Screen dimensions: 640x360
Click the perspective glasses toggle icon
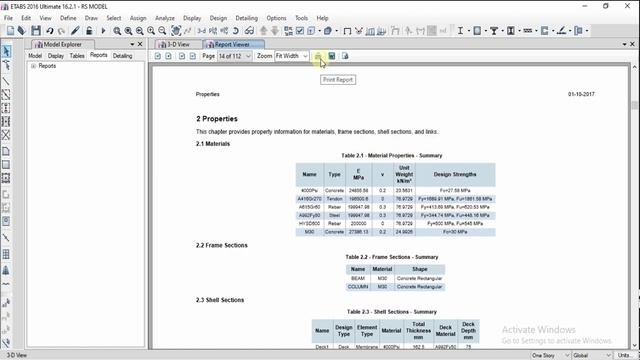tap(249, 31)
